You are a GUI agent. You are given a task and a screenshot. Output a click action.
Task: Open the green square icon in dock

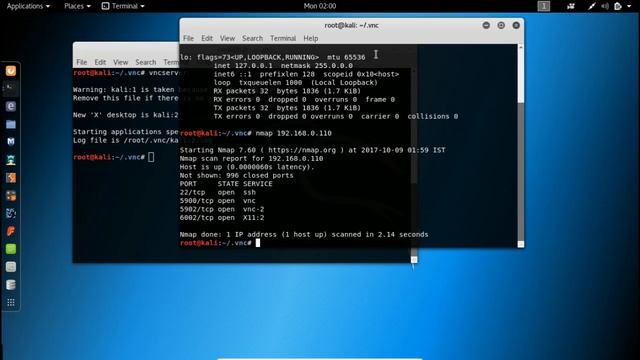tap(11, 249)
